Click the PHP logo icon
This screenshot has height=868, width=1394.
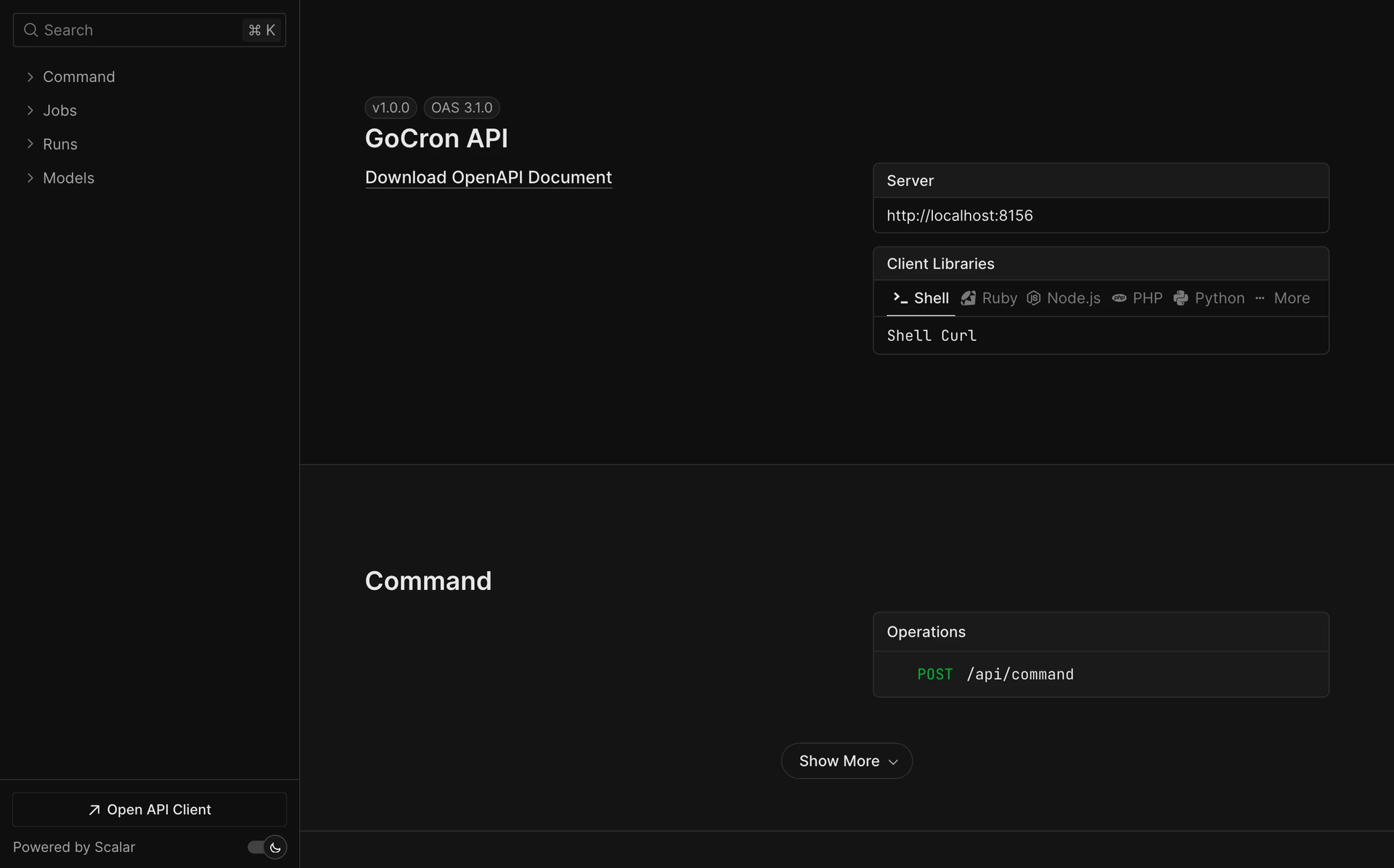point(1120,298)
